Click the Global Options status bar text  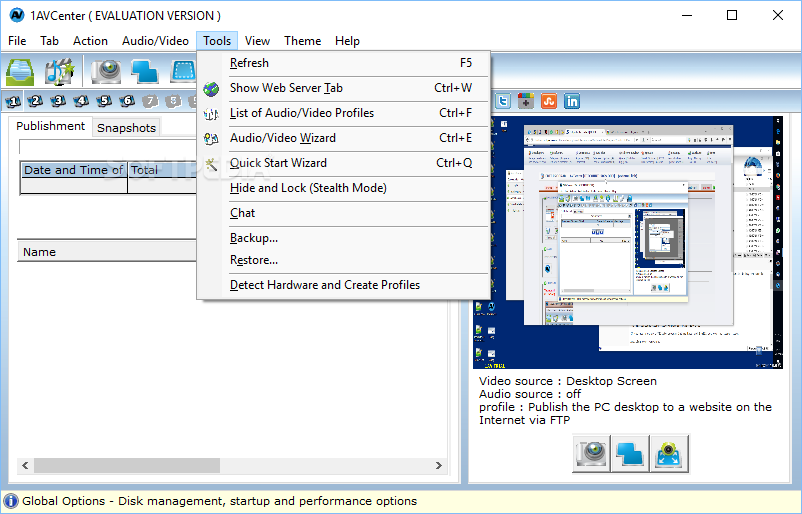point(219,501)
